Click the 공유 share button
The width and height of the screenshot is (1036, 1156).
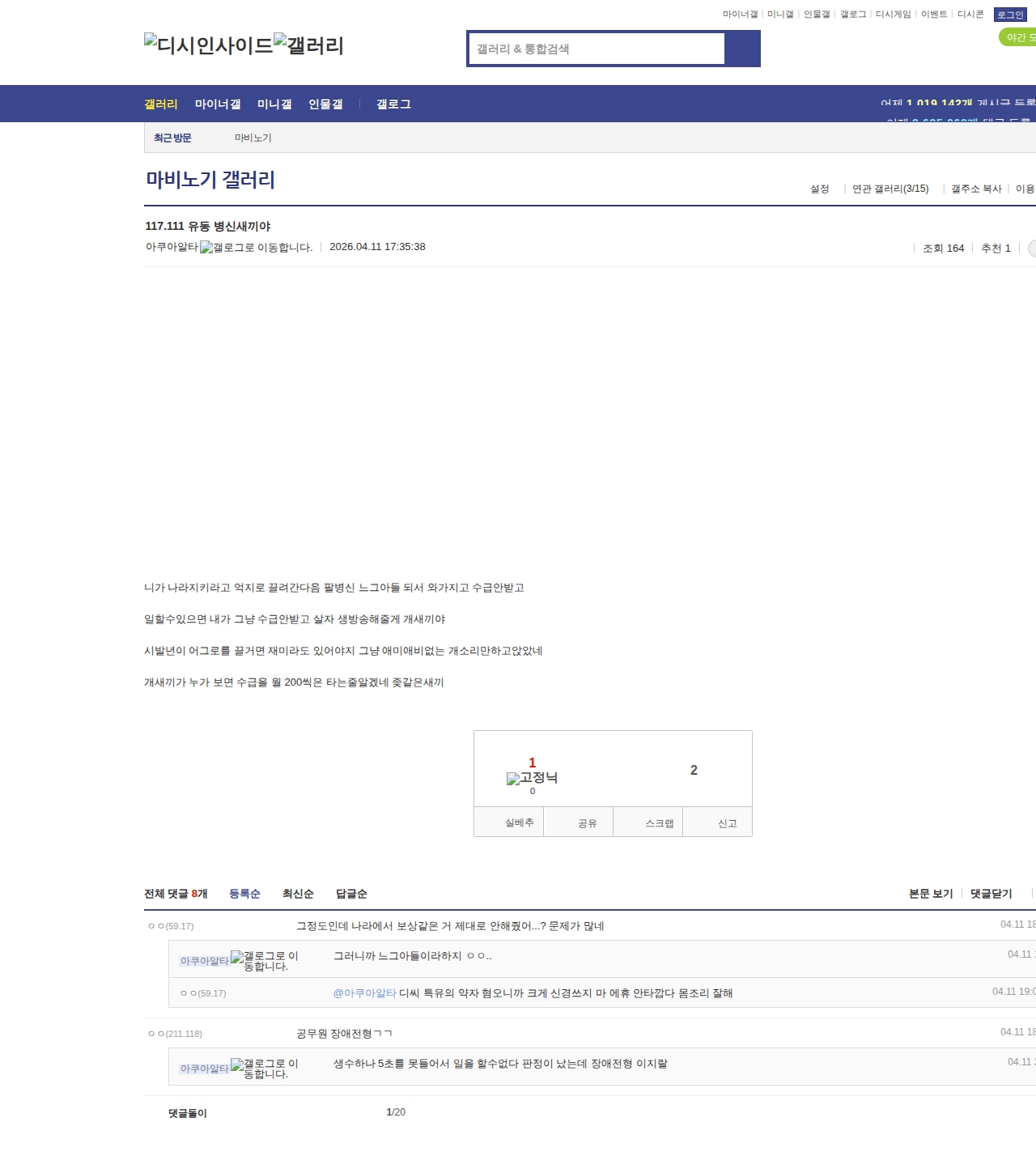[579, 822]
